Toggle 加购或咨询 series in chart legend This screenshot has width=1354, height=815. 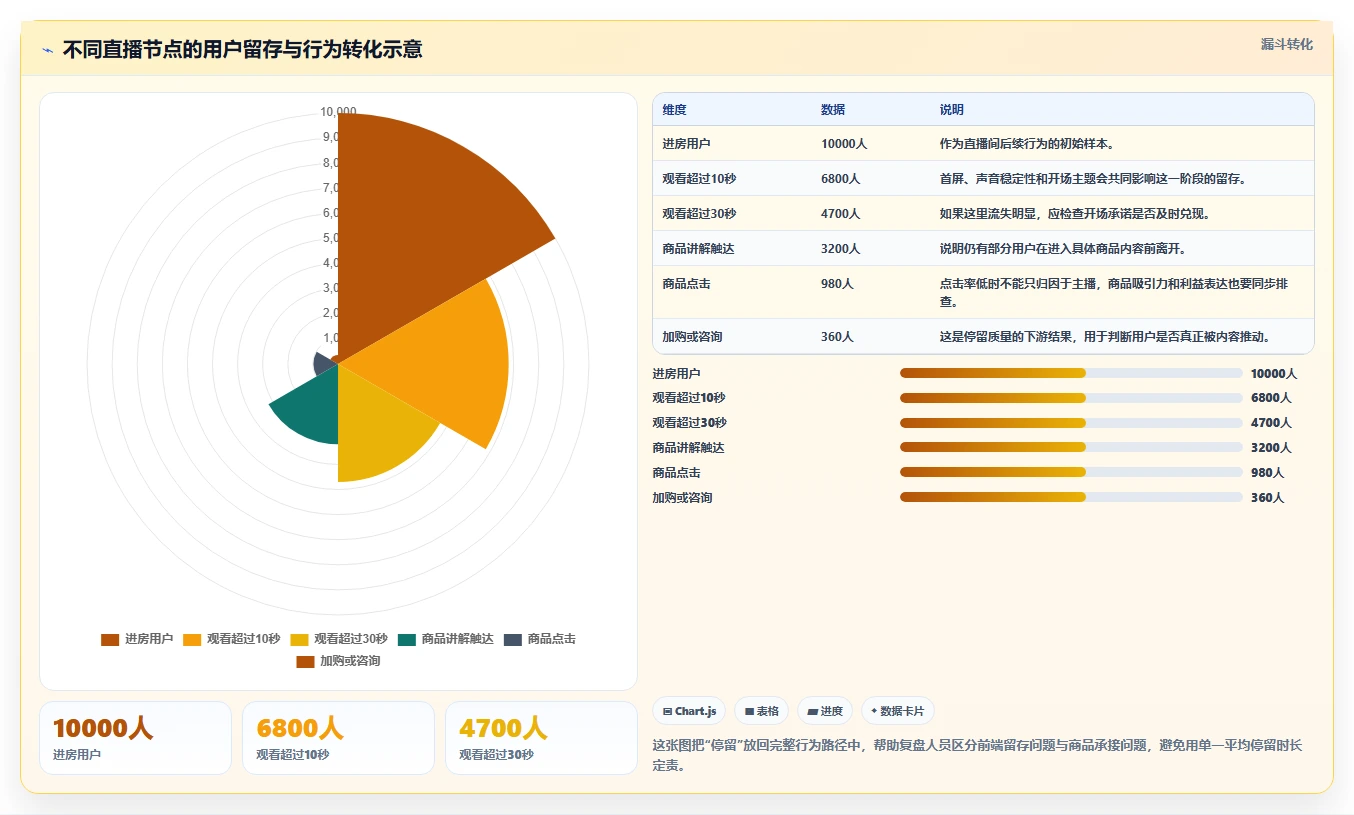tap(338, 661)
